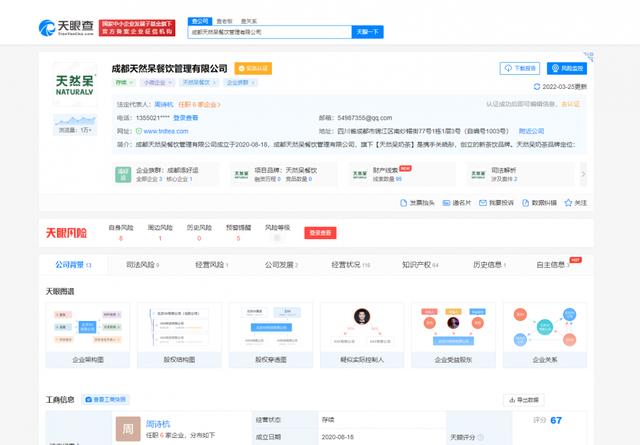Select the 查老板 search tab
The image size is (640, 445).
click(224, 21)
